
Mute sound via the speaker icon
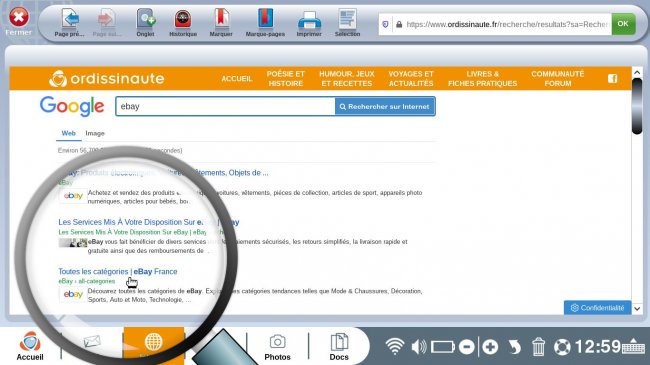[x=419, y=347]
